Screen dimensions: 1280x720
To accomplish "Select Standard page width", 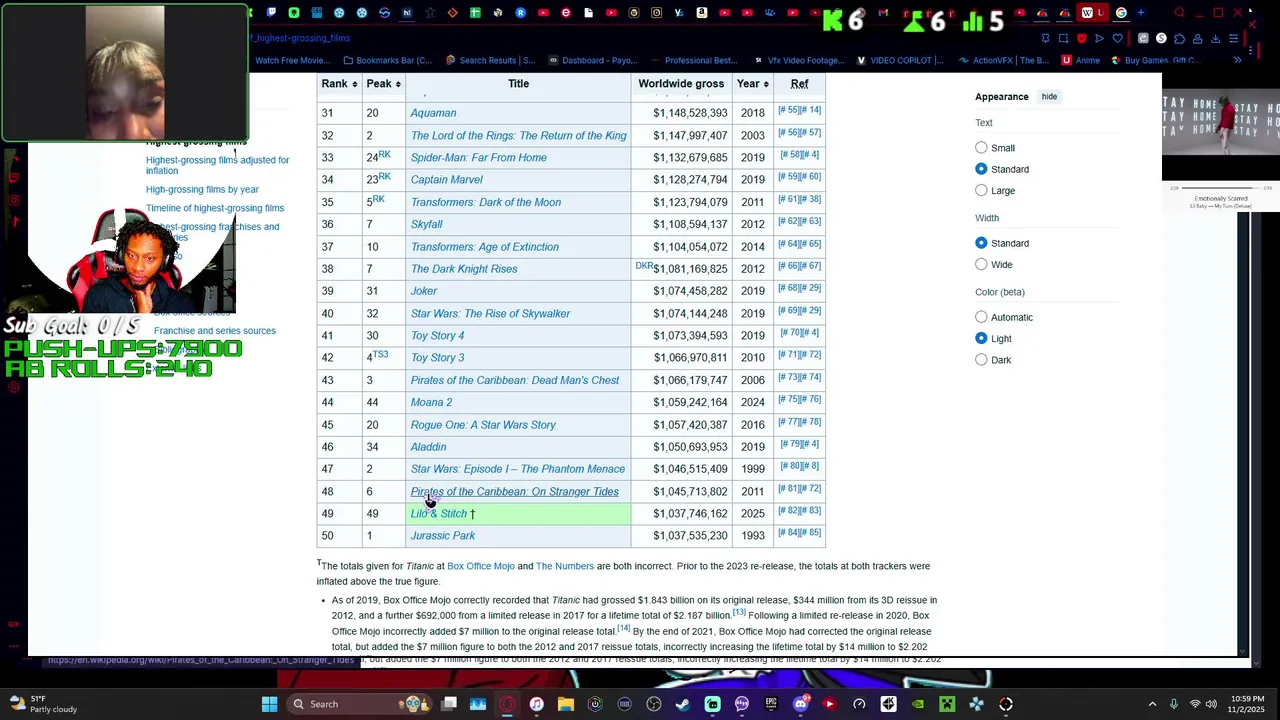I will (981, 243).
